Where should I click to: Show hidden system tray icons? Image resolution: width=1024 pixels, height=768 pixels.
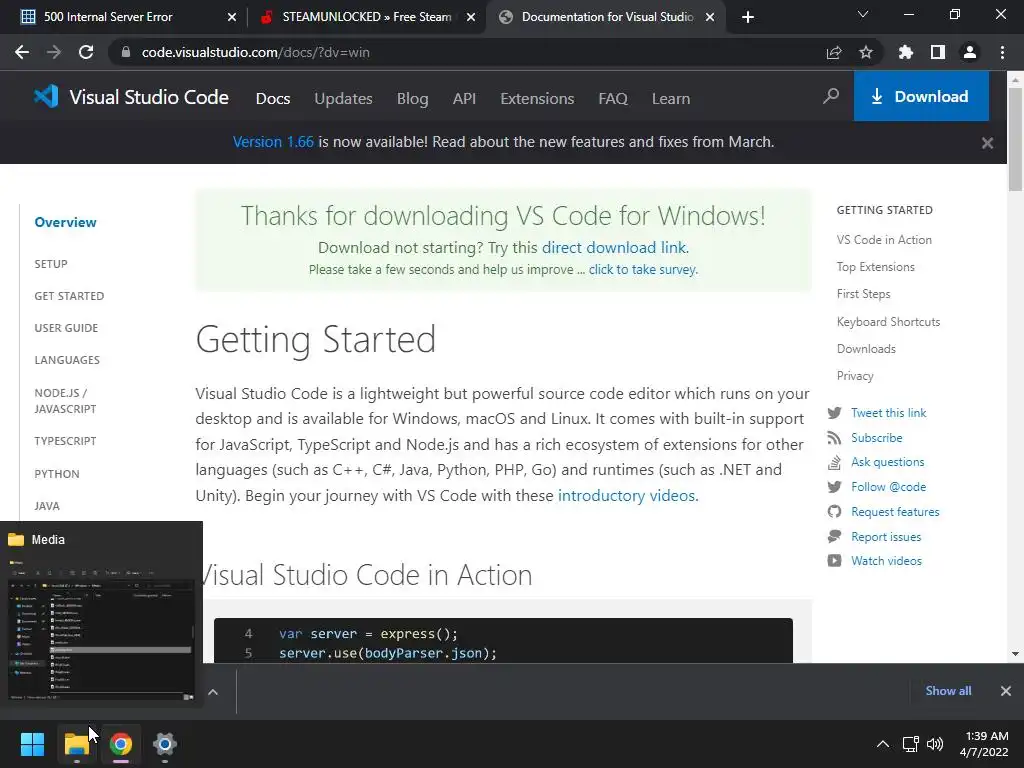click(x=882, y=744)
